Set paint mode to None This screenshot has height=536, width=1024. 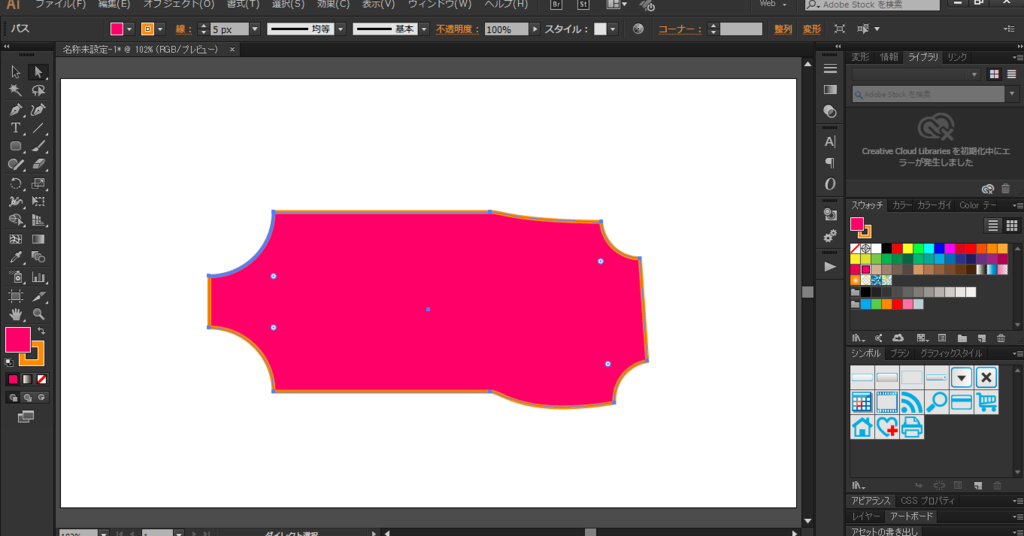pos(42,379)
